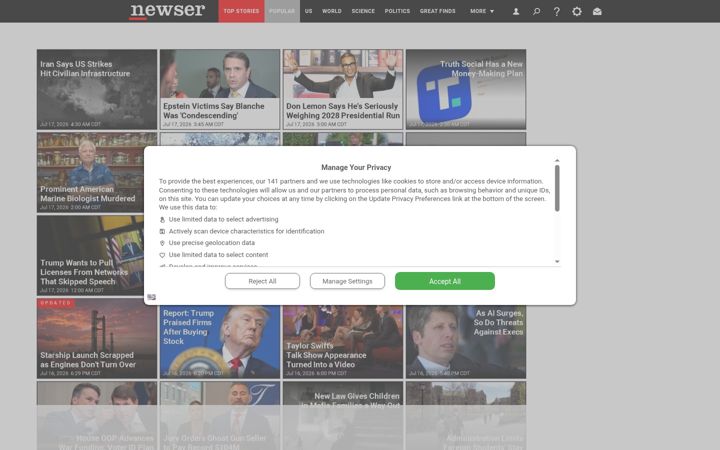
Task: Open the World section
Action: click(x=332, y=11)
